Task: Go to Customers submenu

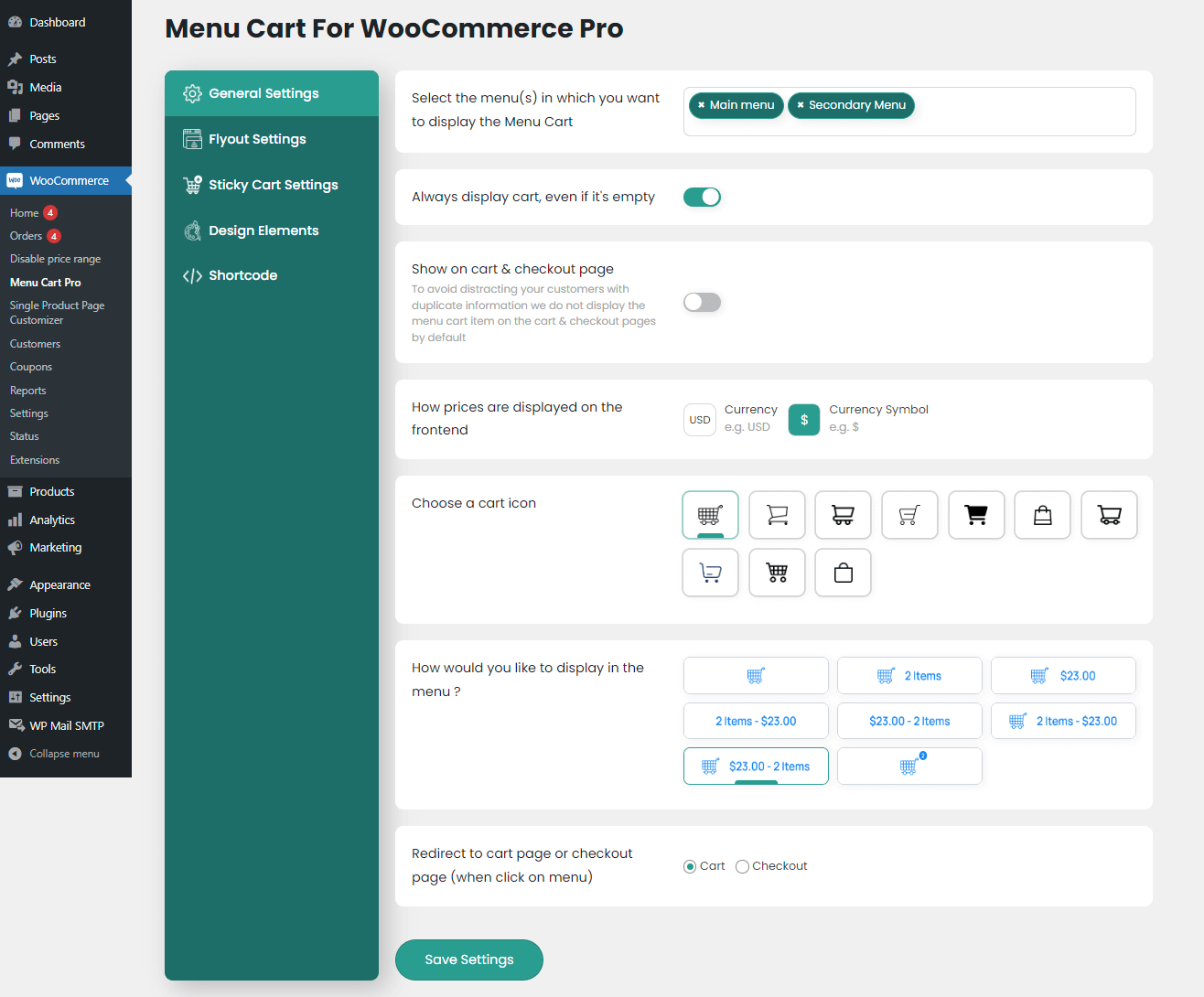Action: click(36, 344)
